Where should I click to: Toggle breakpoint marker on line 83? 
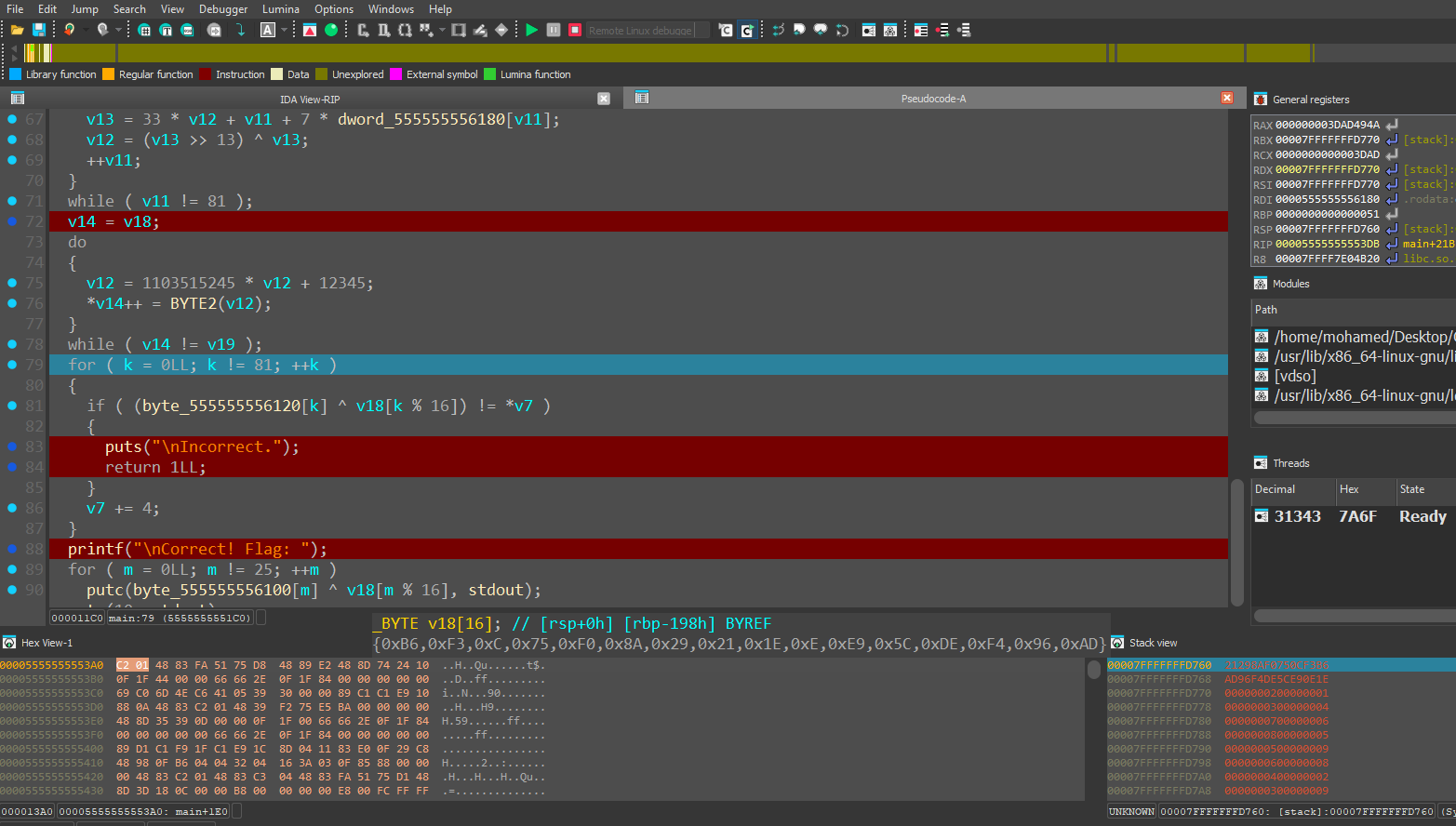12,446
